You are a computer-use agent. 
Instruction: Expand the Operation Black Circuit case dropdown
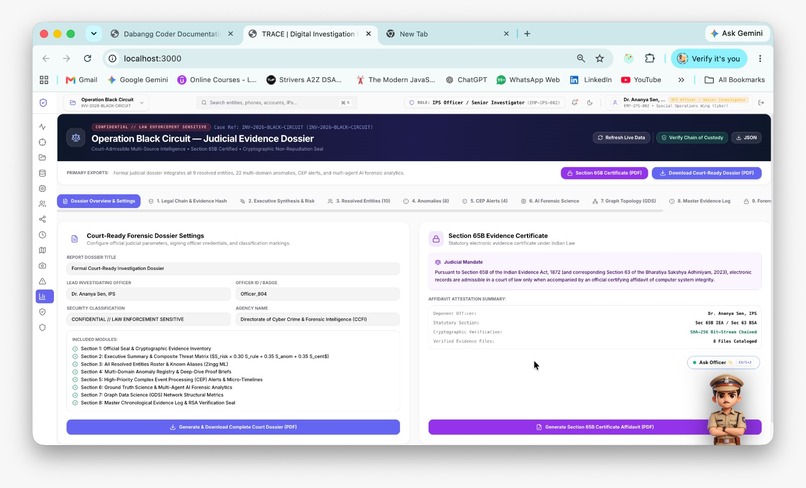tap(106, 102)
